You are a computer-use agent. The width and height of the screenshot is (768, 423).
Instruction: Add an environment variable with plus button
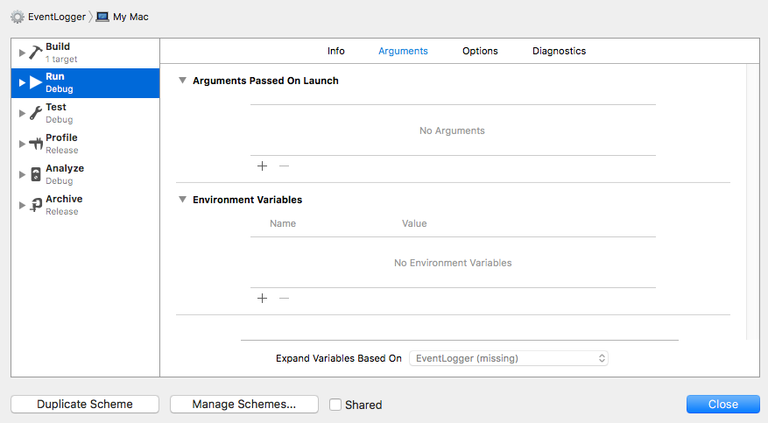pos(262,298)
